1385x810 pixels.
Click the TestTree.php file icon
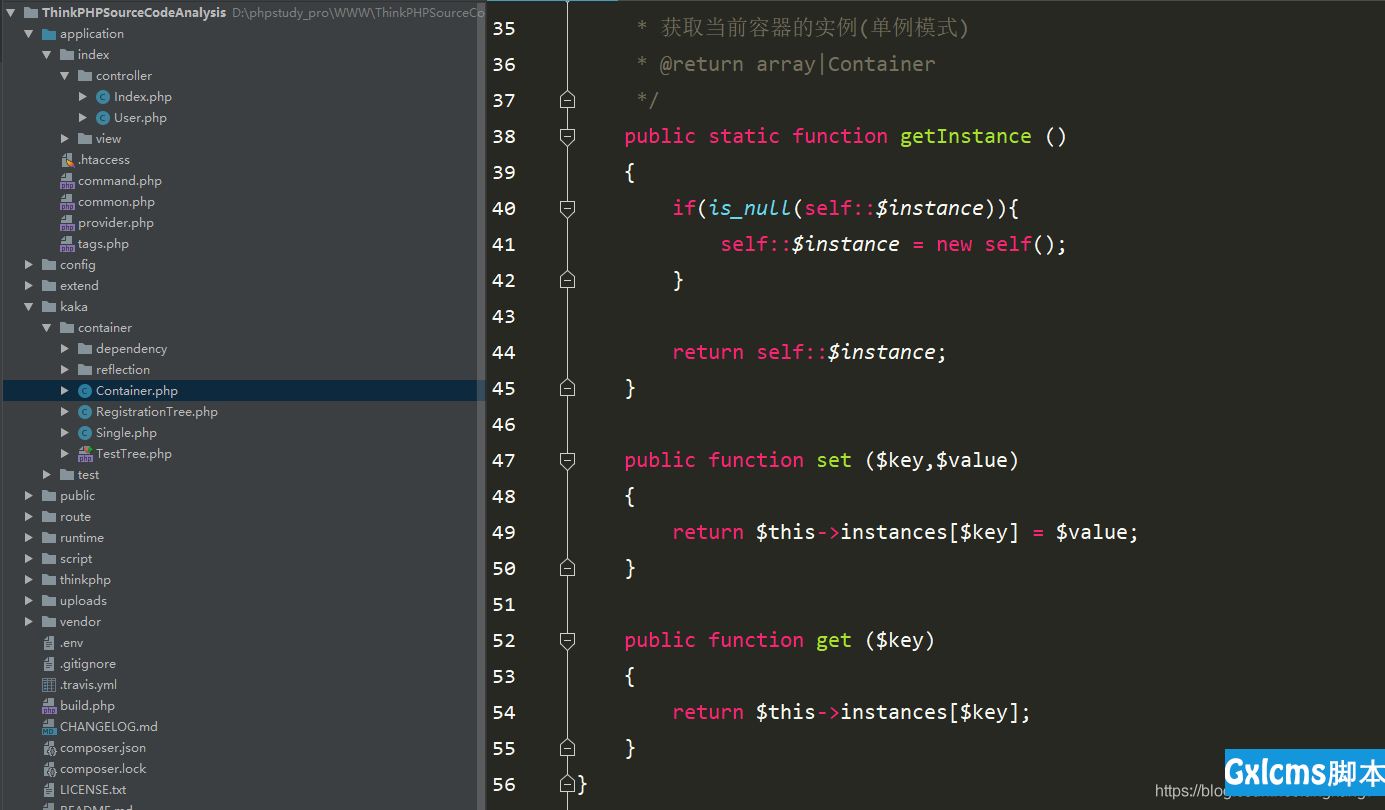pos(85,454)
